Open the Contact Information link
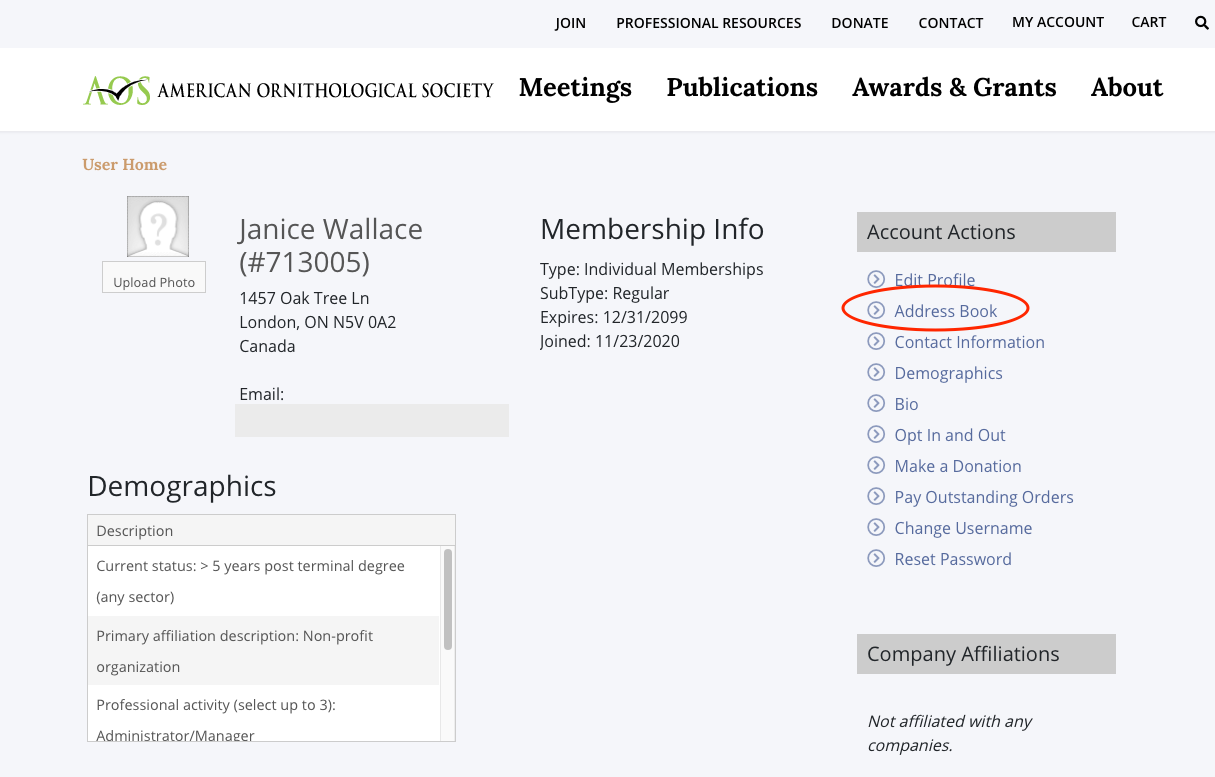This screenshot has height=777, width=1215. [x=969, y=342]
